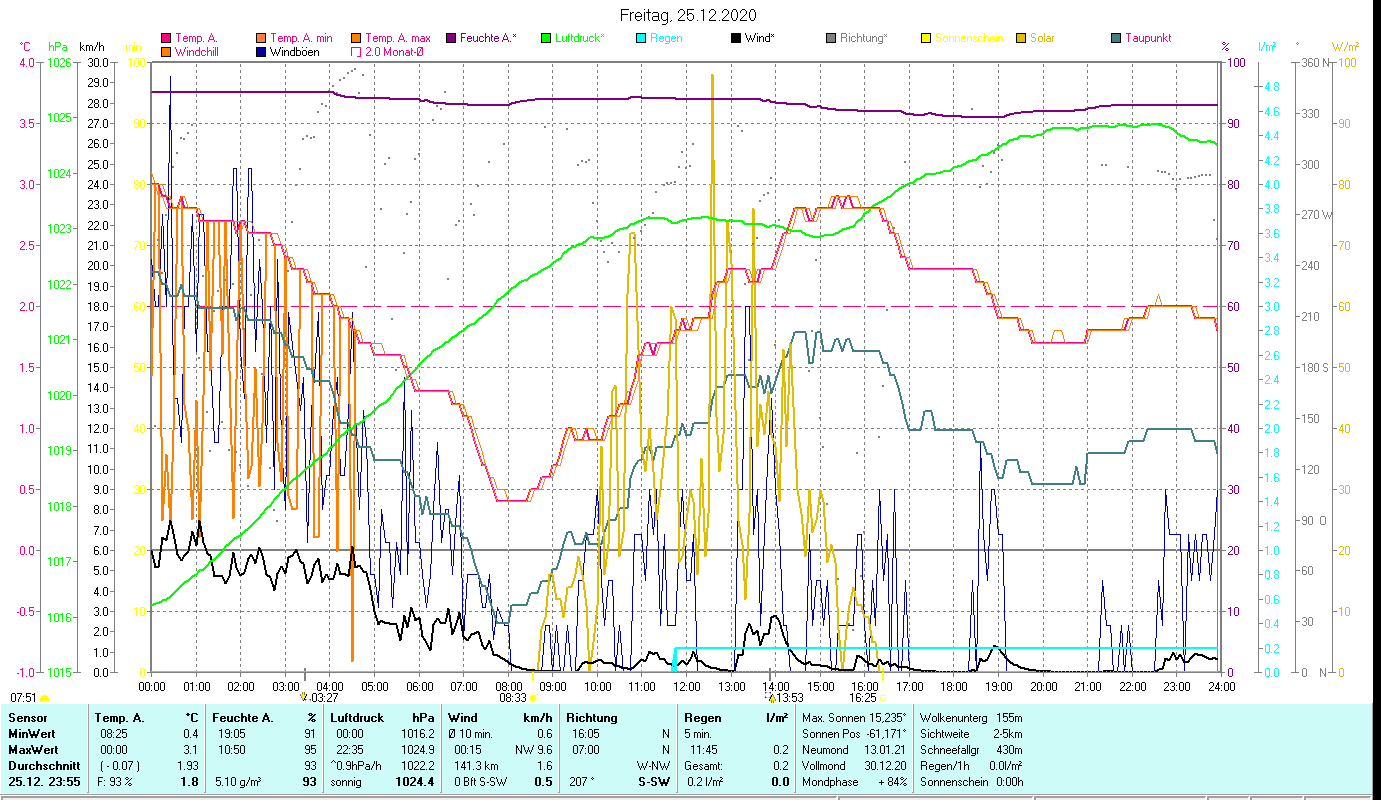Screen dimensions: 1381x800
Task: Click the marker icon beside 13:53
Action: tap(772, 698)
